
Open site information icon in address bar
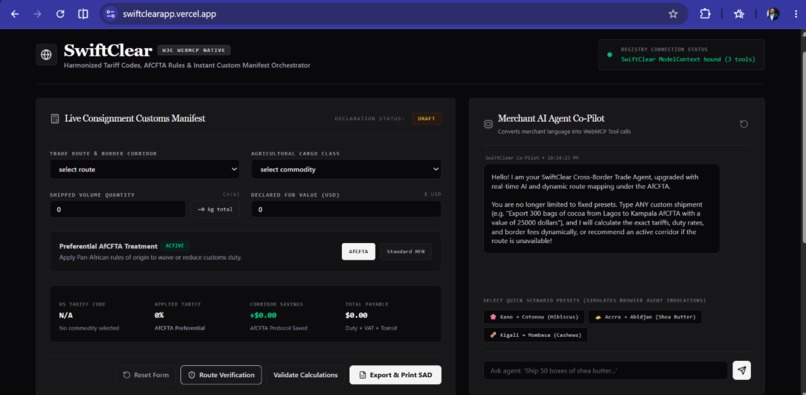click(x=110, y=14)
